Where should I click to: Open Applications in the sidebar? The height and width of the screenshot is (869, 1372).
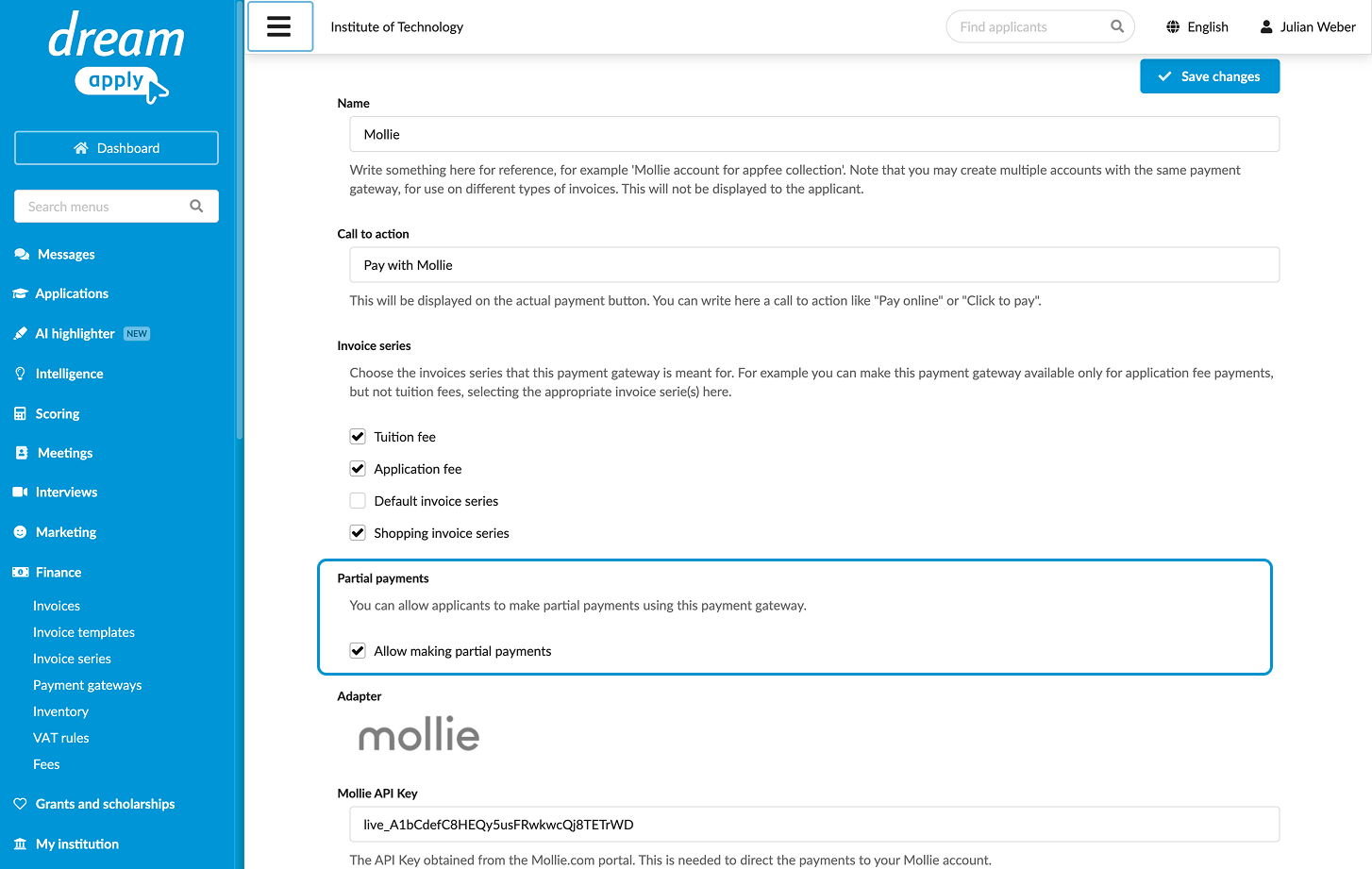[x=72, y=293]
